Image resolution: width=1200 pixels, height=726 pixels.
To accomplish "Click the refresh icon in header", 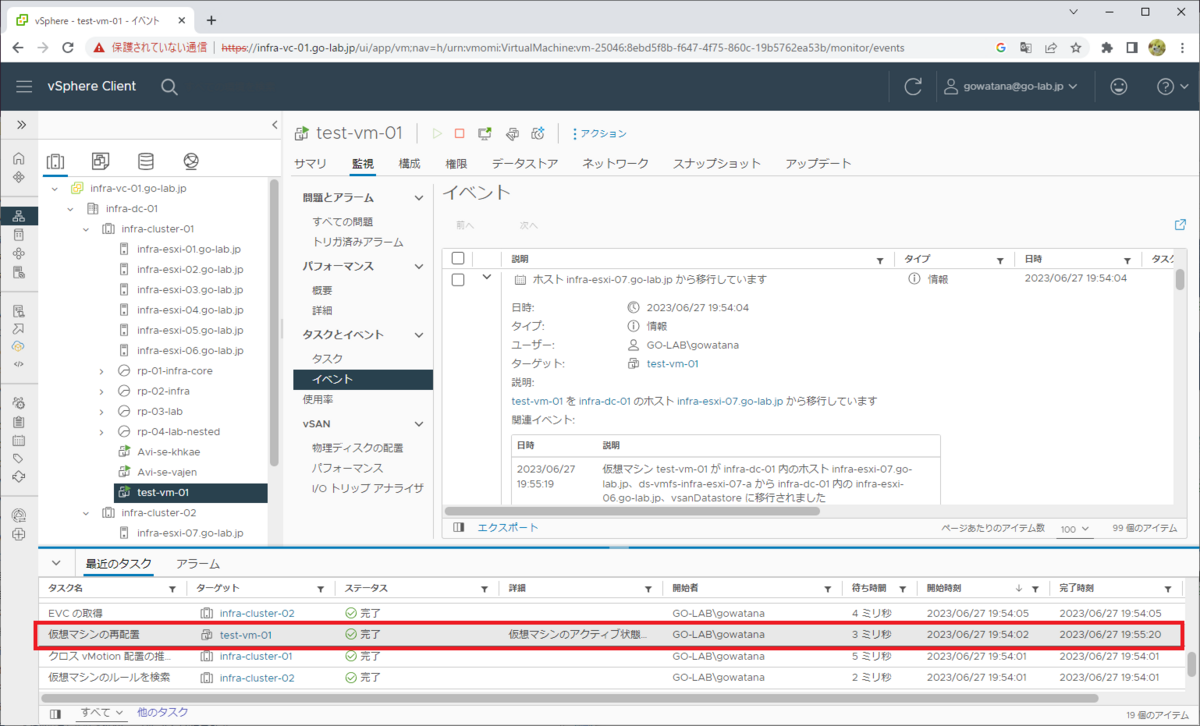I will coord(912,87).
